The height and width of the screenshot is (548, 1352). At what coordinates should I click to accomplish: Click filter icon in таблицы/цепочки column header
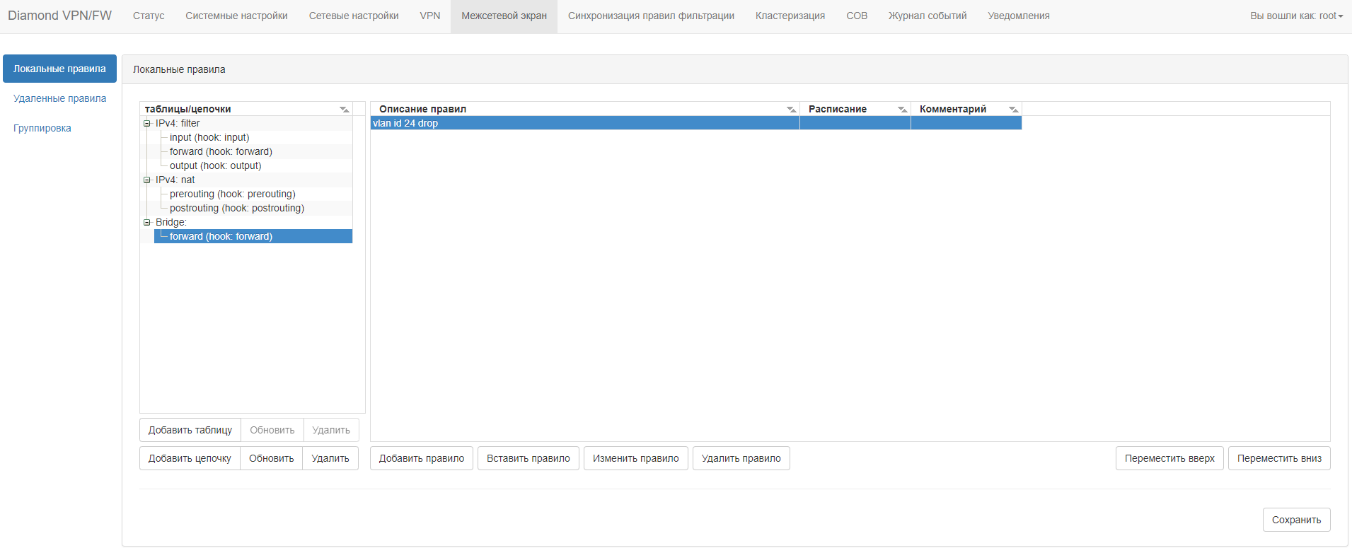click(x=344, y=109)
